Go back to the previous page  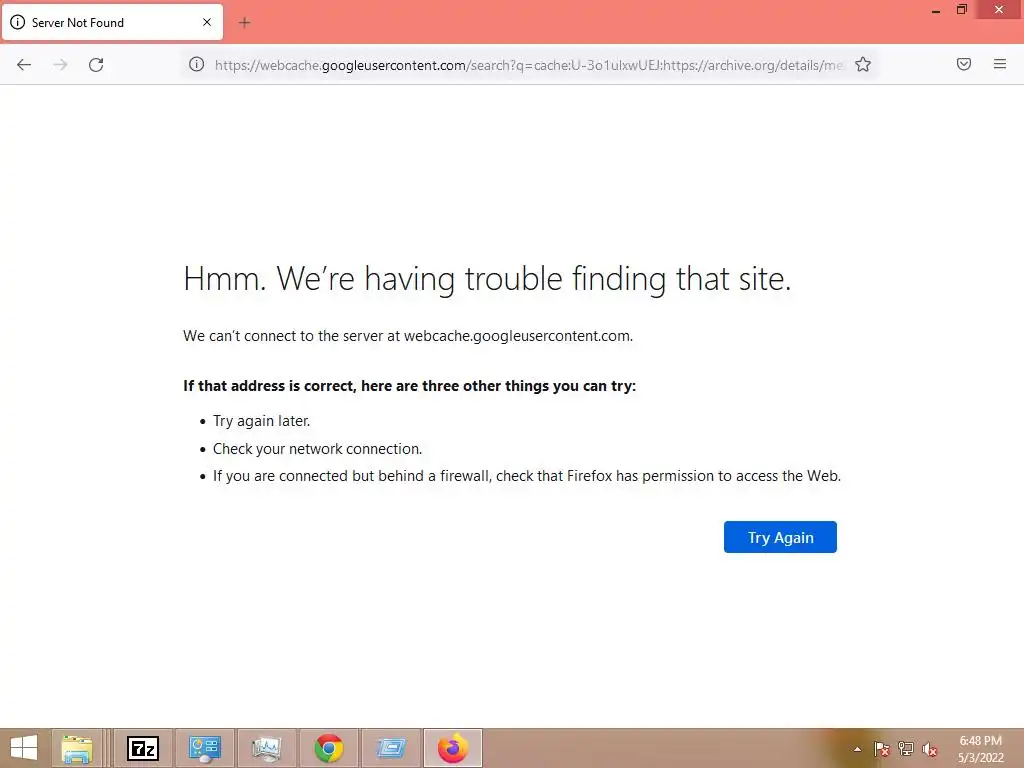(24, 65)
